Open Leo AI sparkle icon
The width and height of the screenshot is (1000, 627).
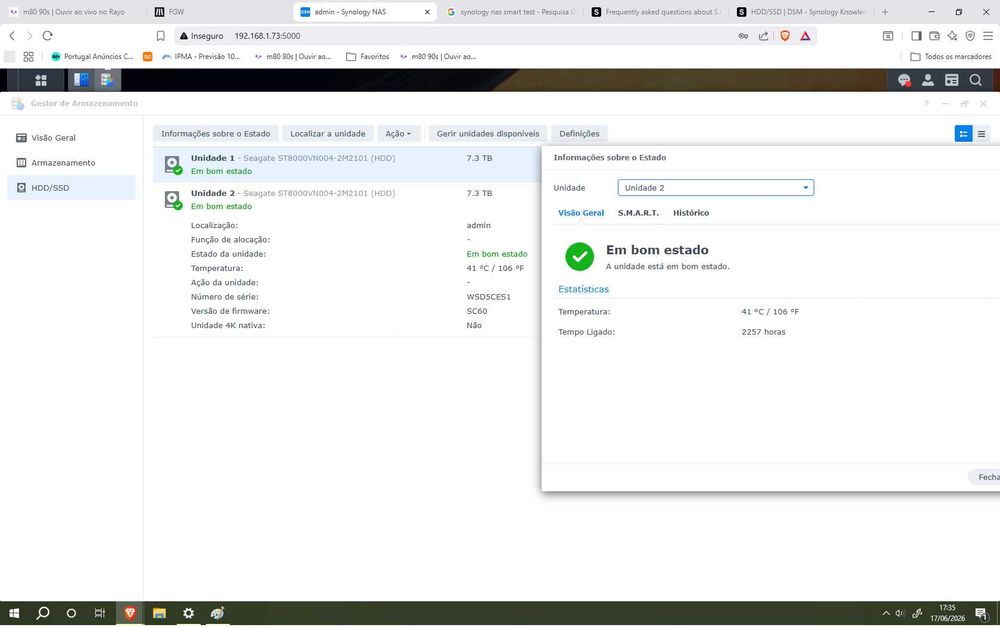(952, 36)
